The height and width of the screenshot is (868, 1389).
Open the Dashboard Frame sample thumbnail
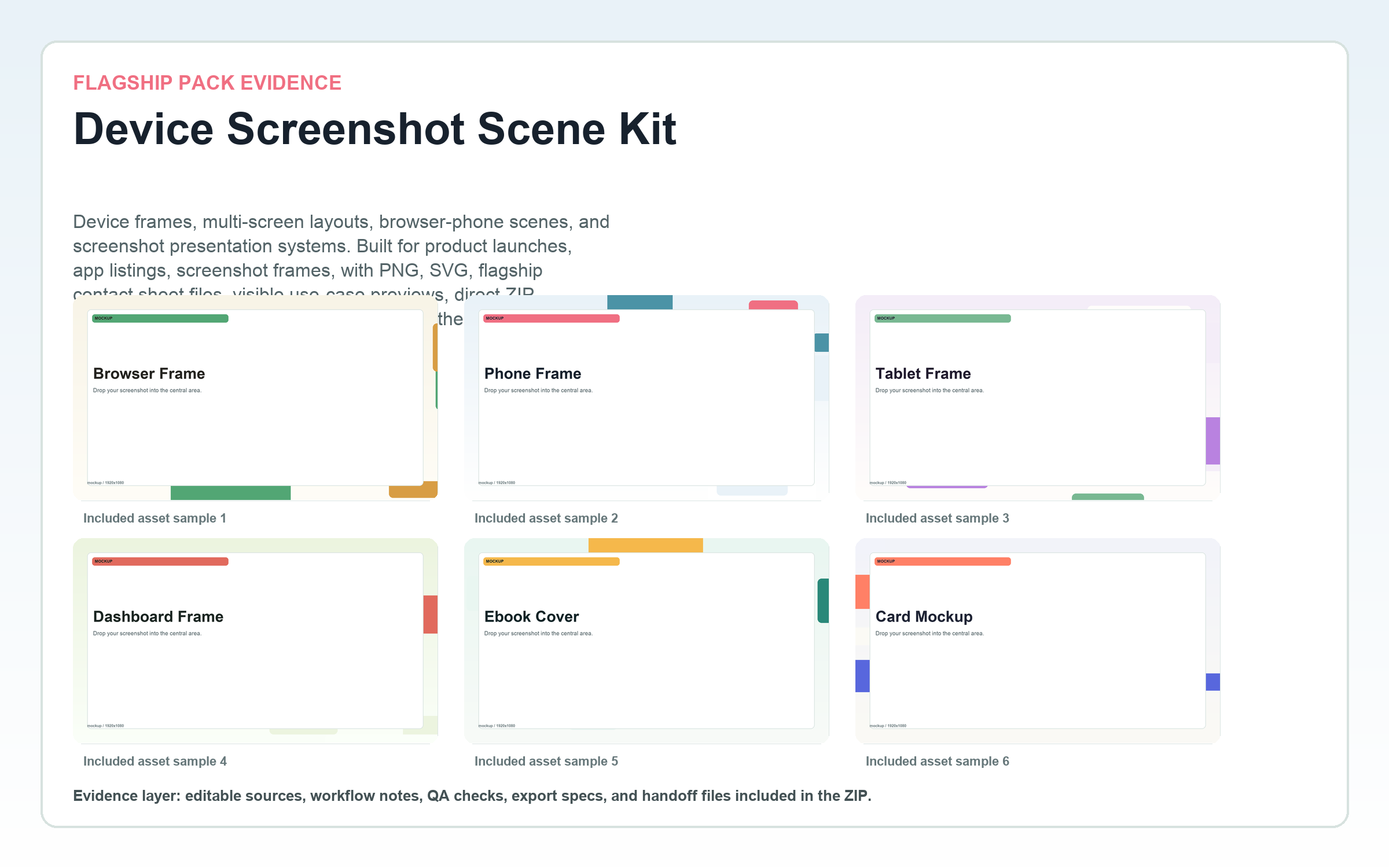pyautogui.click(x=255, y=641)
